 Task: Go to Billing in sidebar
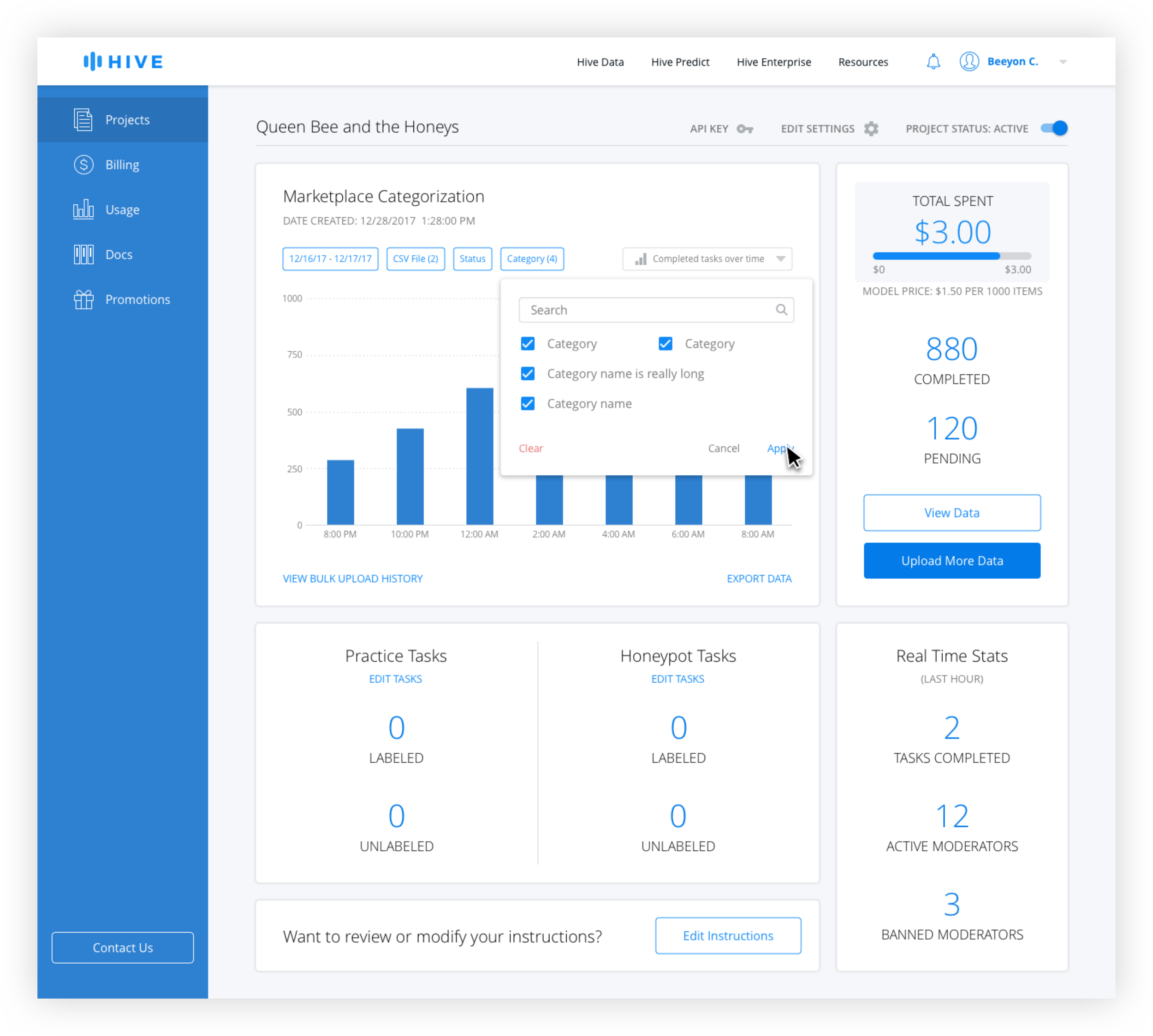(x=122, y=165)
